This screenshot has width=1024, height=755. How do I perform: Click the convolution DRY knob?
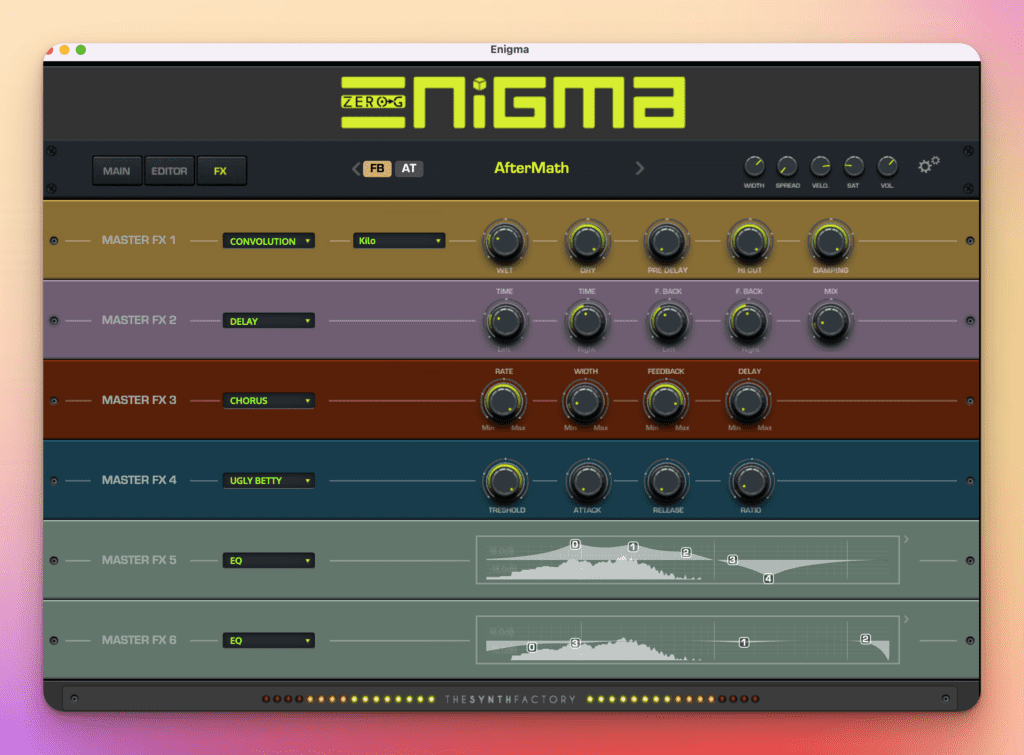[587, 242]
